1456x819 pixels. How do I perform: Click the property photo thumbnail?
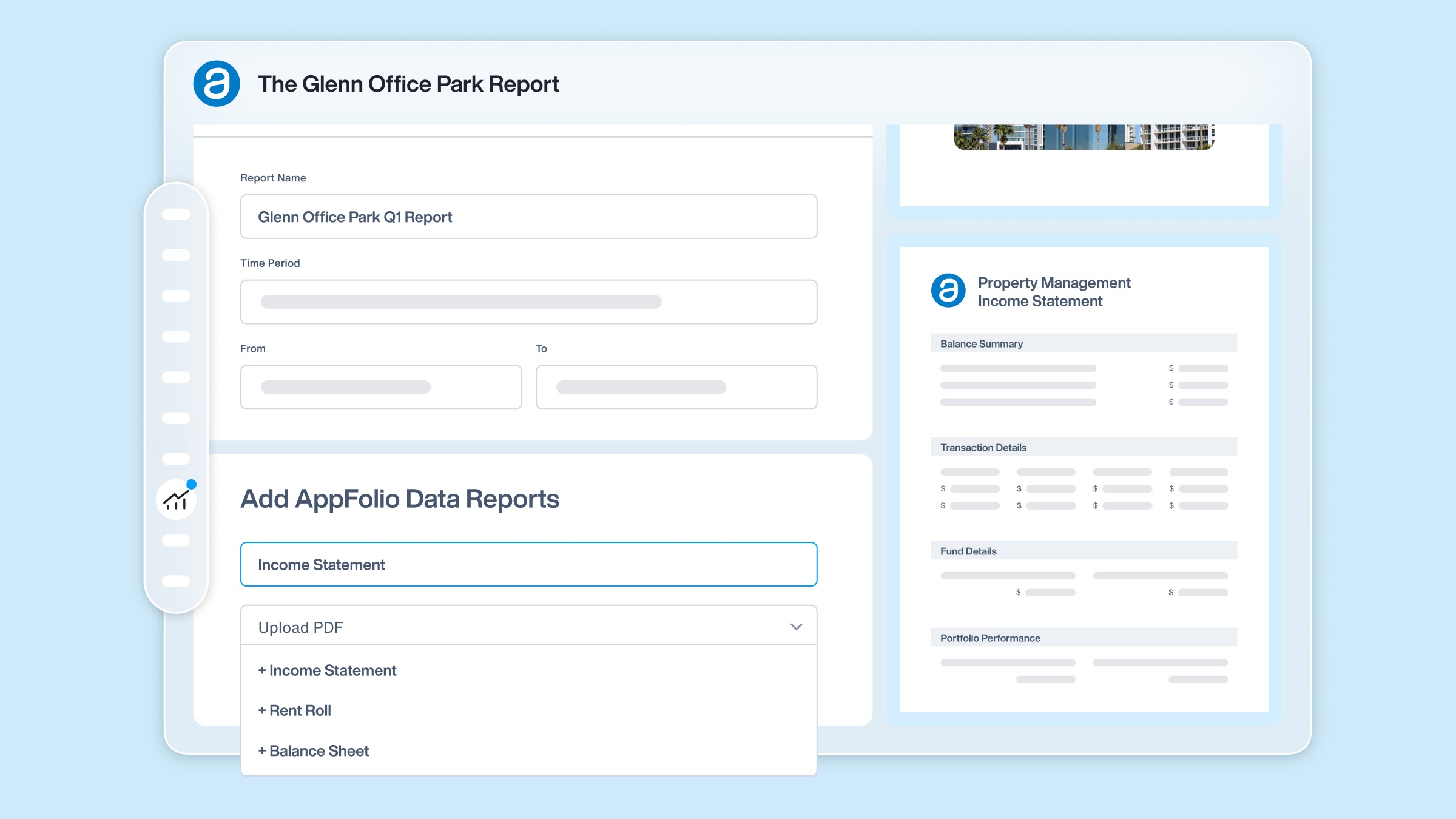[x=1084, y=137]
